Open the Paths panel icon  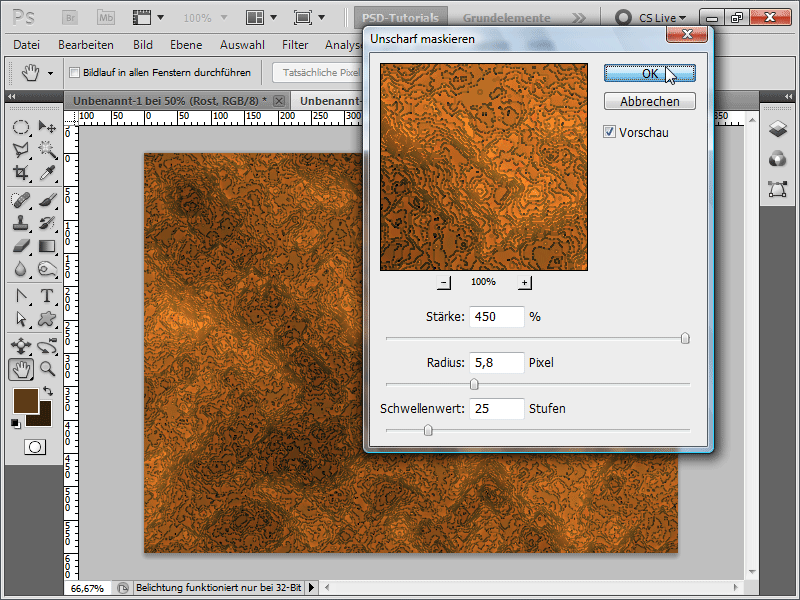[778, 189]
